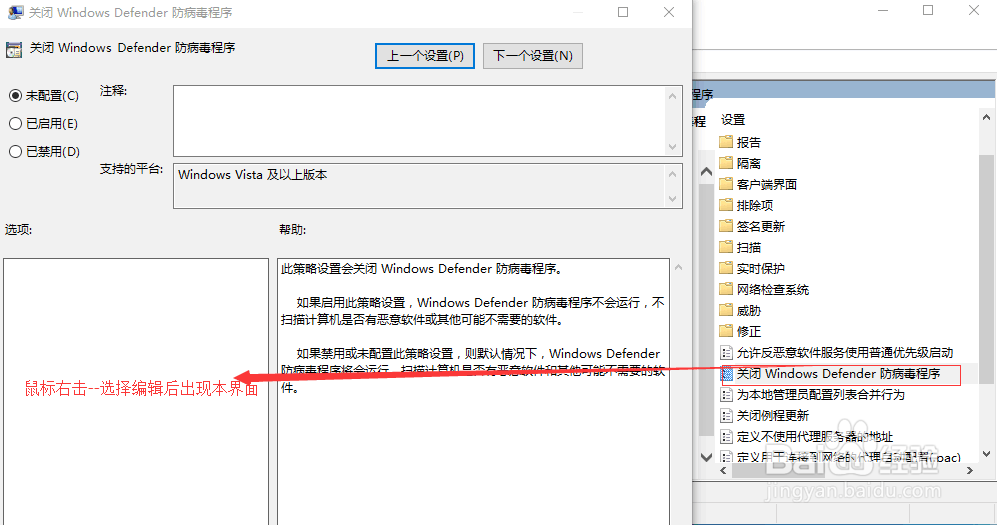This screenshot has height=525, width=997.
Task: Select the 已禁用(D) radio button
Action: 15,152
